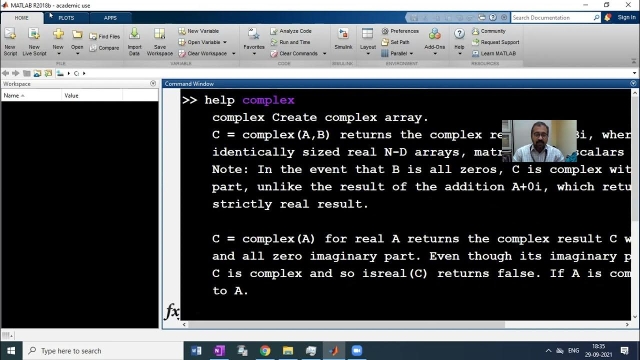Click in the Search Documentation field
Image resolution: width=640 pixels, height=360 pixels.
552,18
